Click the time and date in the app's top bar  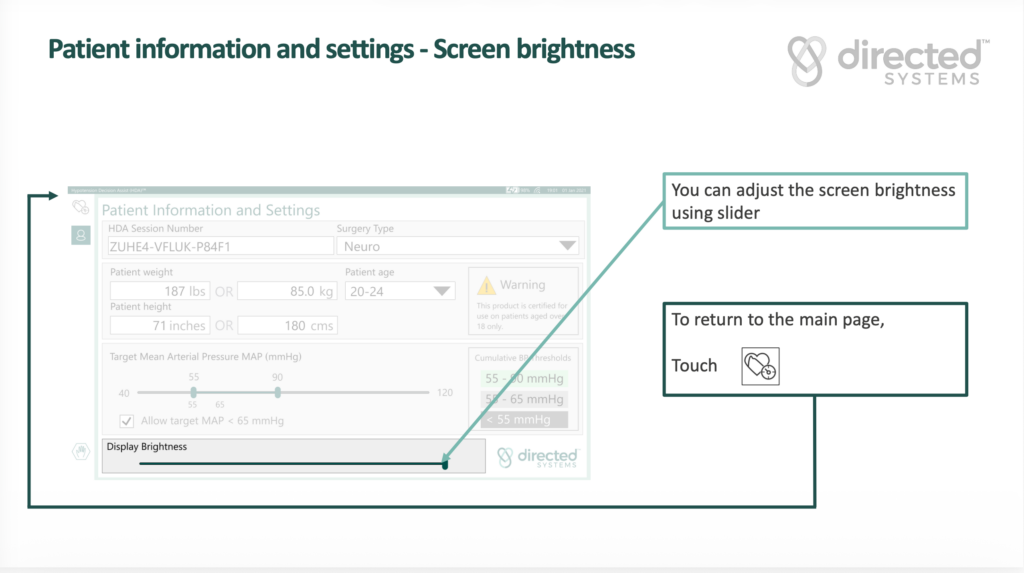567,190
